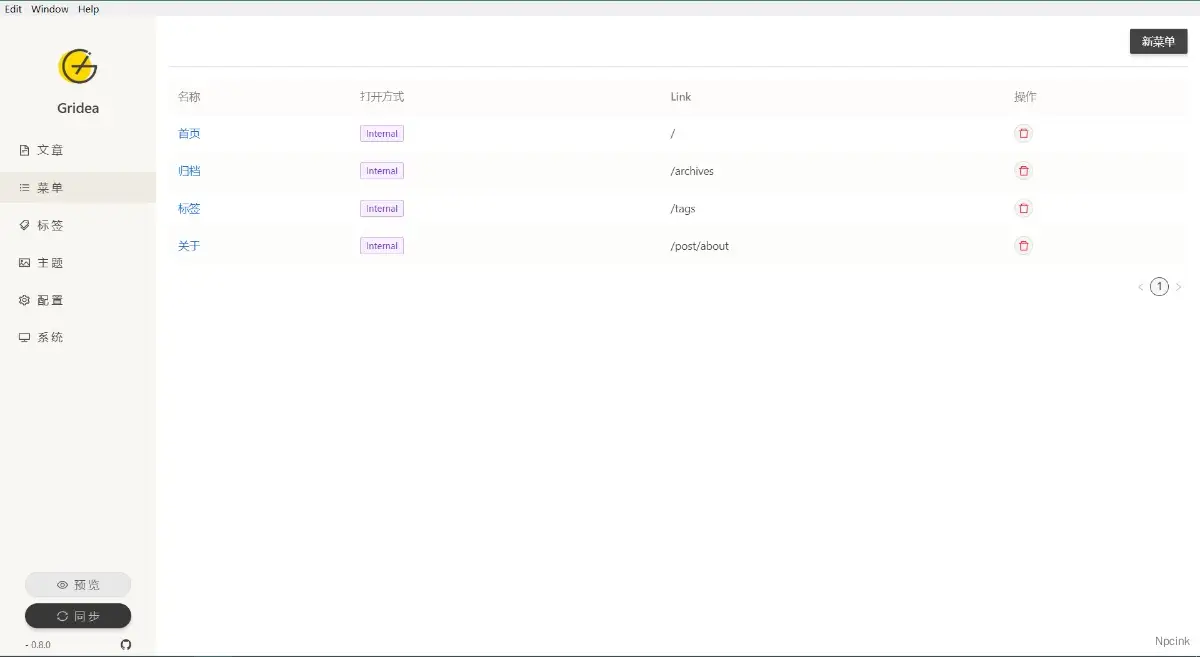Open the GitHub icon link
This screenshot has height=657, width=1200.
pos(126,644)
